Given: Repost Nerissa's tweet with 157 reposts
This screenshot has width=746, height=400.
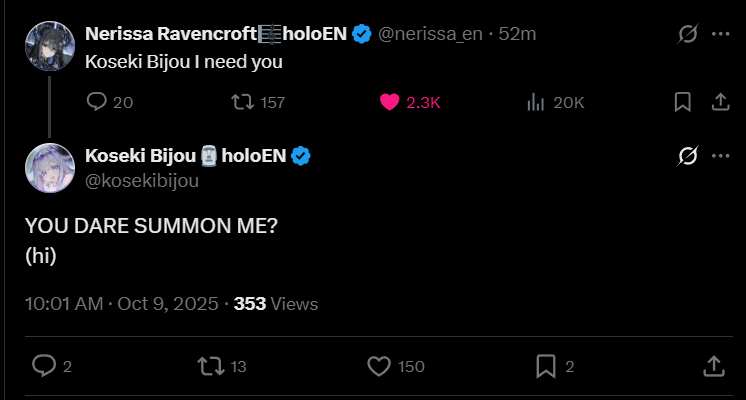Looking at the screenshot, I should tap(242, 102).
